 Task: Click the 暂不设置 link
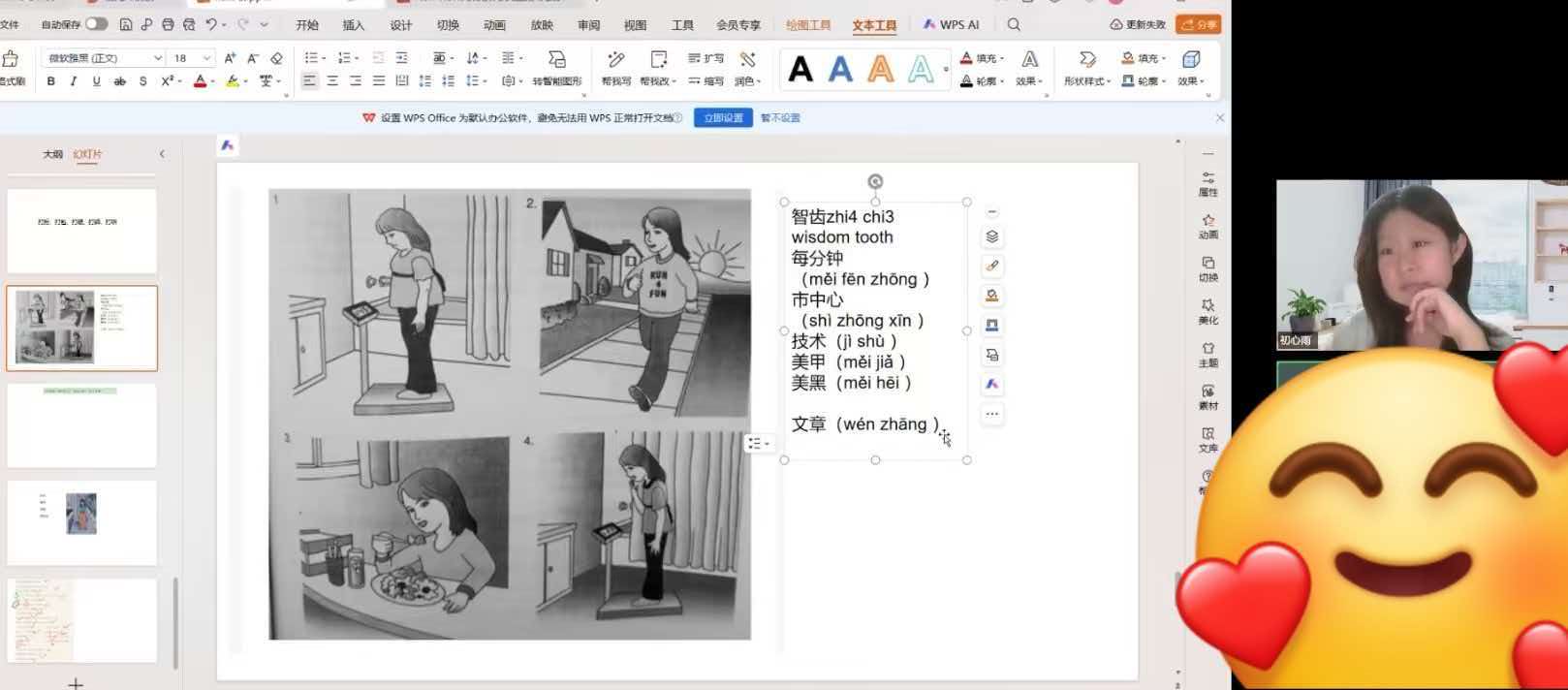click(x=780, y=118)
